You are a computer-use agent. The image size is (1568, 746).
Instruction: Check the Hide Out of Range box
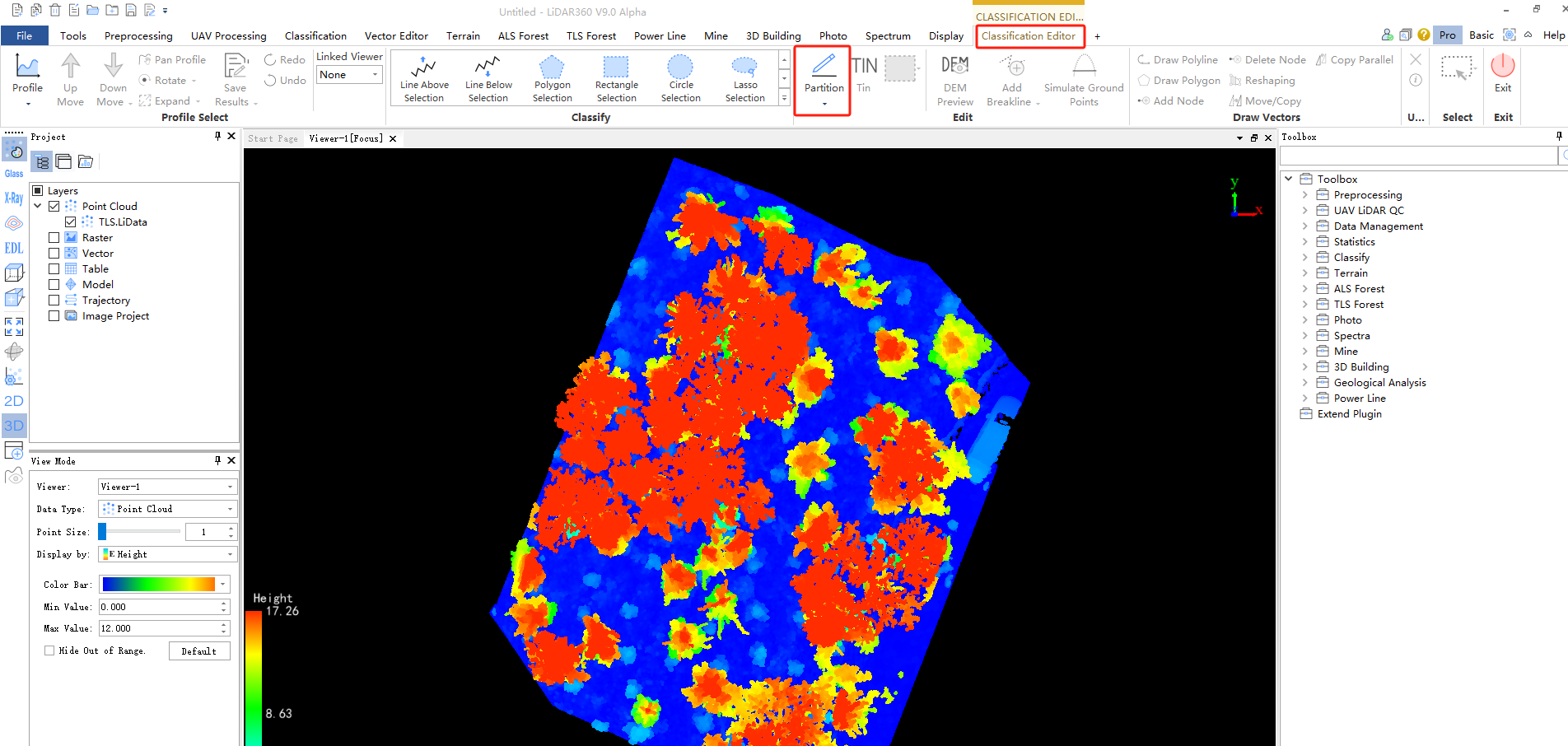click(x=49, y=650)
